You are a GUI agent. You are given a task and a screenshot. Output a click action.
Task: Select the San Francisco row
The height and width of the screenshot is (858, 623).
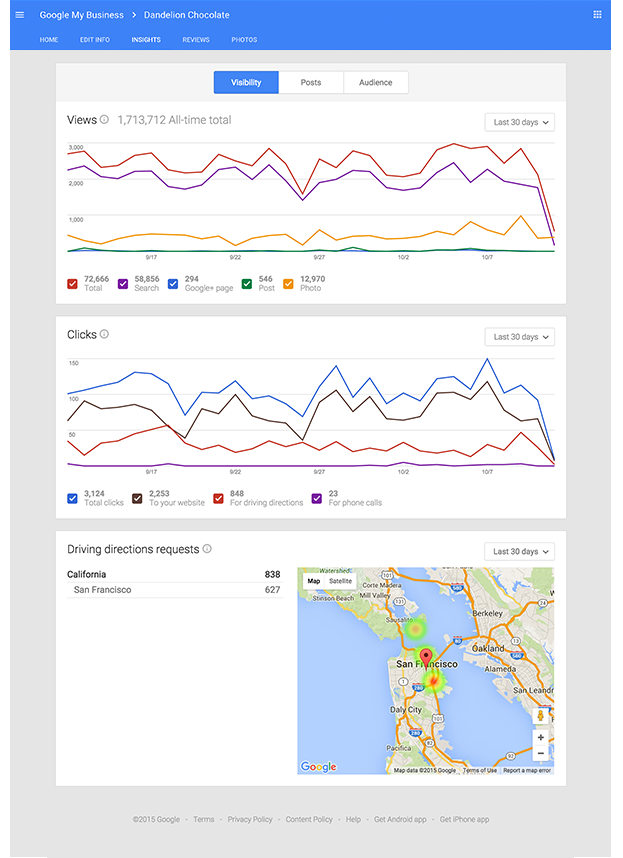click(x=174, y=590)
